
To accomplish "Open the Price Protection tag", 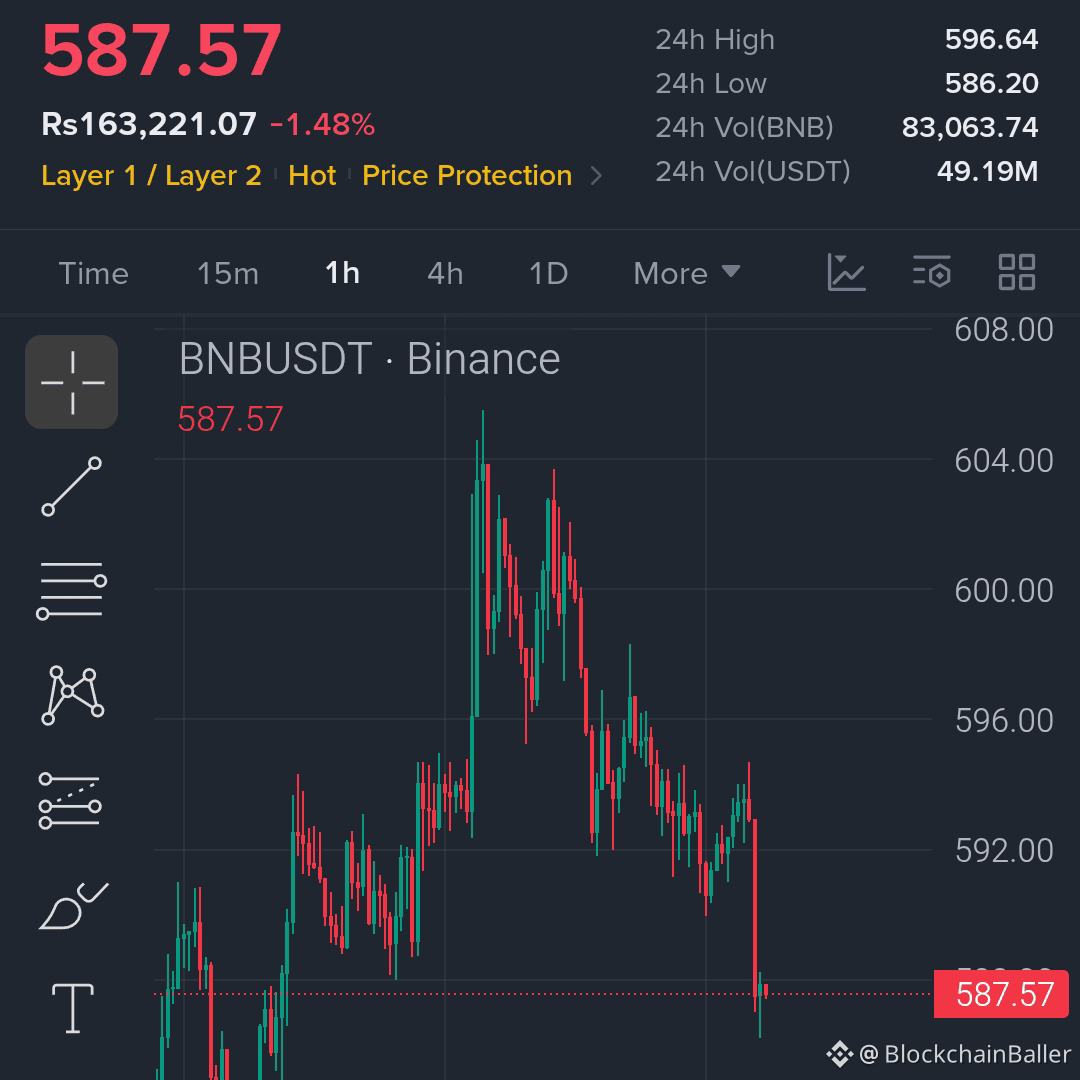I will point(467,176).
